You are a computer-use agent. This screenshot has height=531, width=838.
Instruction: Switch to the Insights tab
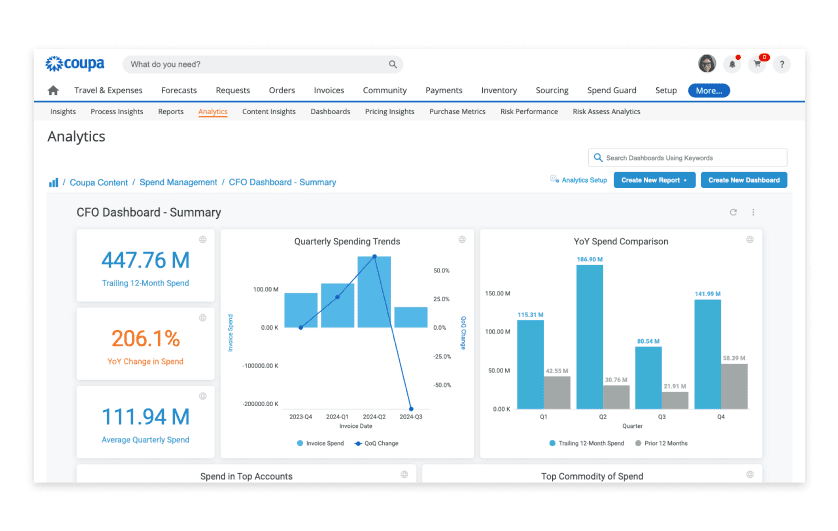pyautogui.click(x=63, y=112)
